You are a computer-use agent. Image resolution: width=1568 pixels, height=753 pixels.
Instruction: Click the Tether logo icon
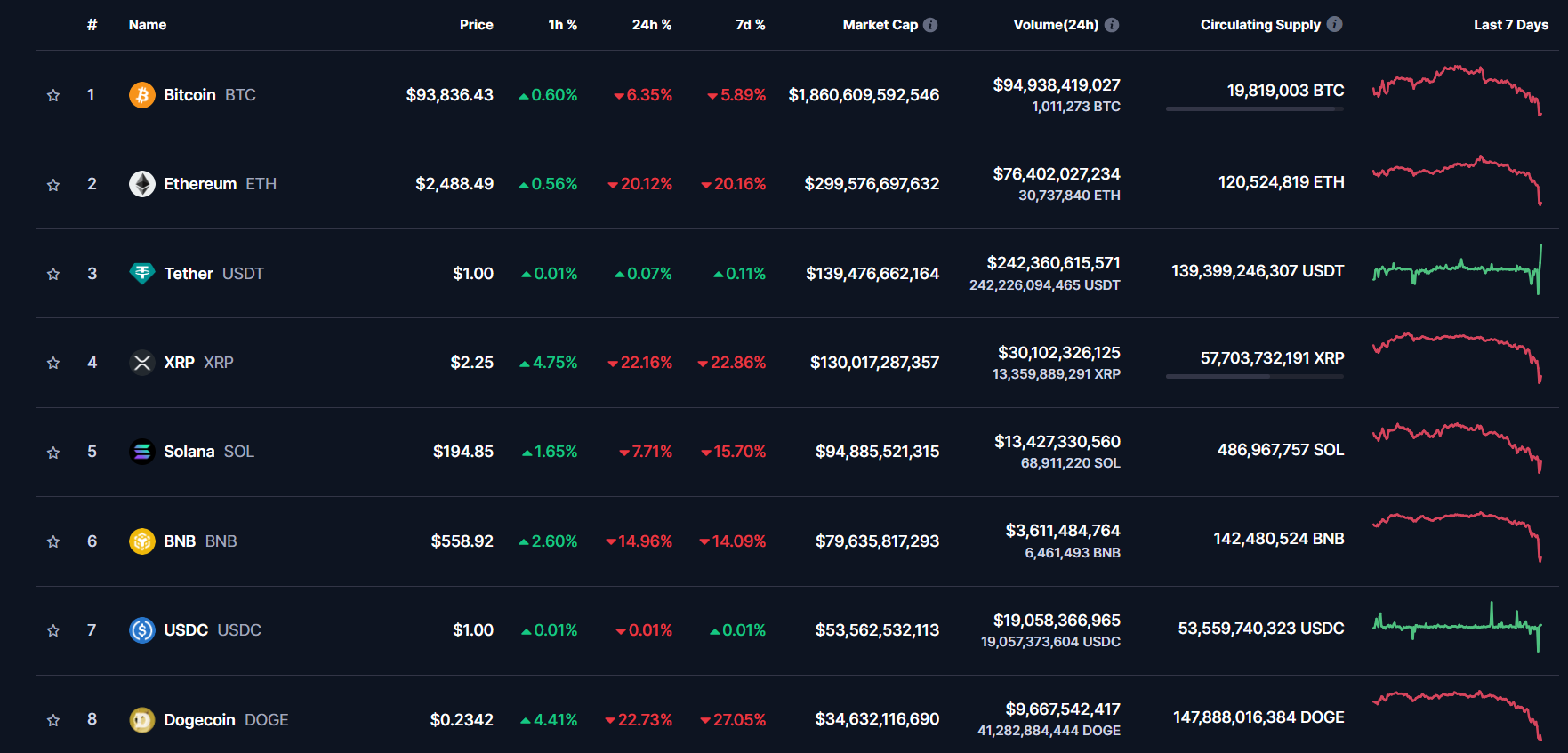coord(141,273)
